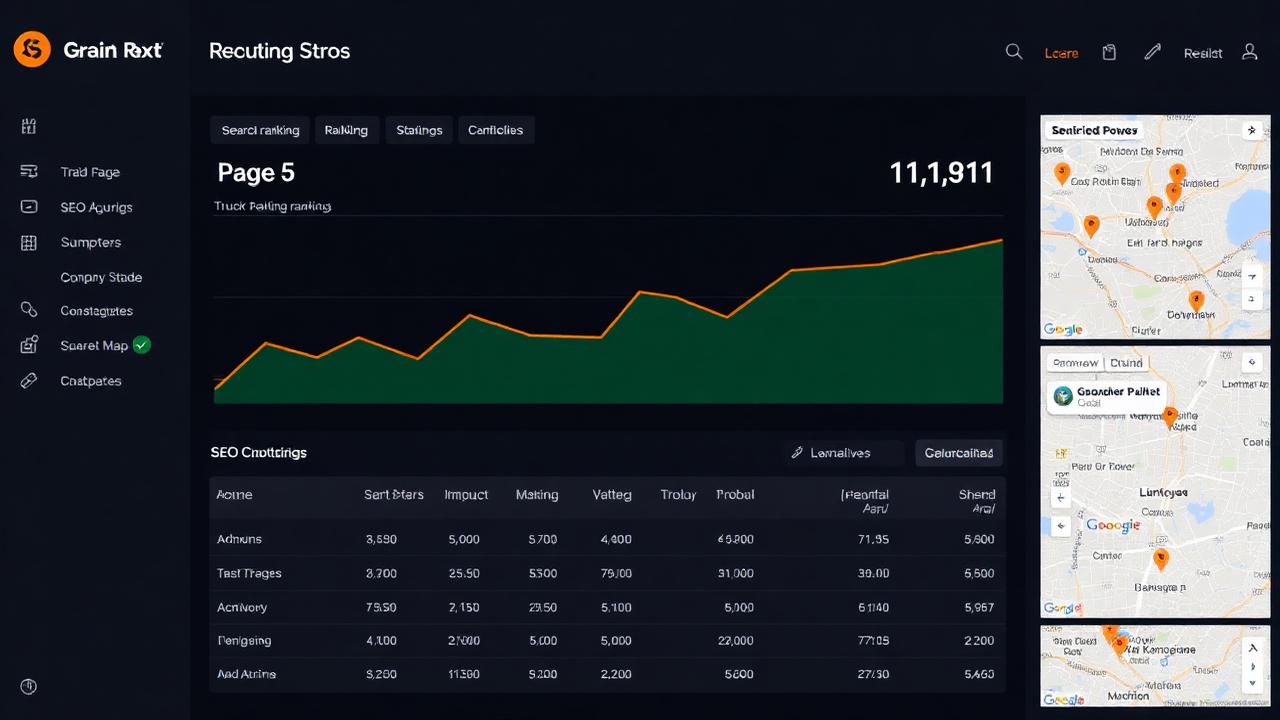
Task: Click the lower orange pin on middle map
Action: pos(1160,559)
